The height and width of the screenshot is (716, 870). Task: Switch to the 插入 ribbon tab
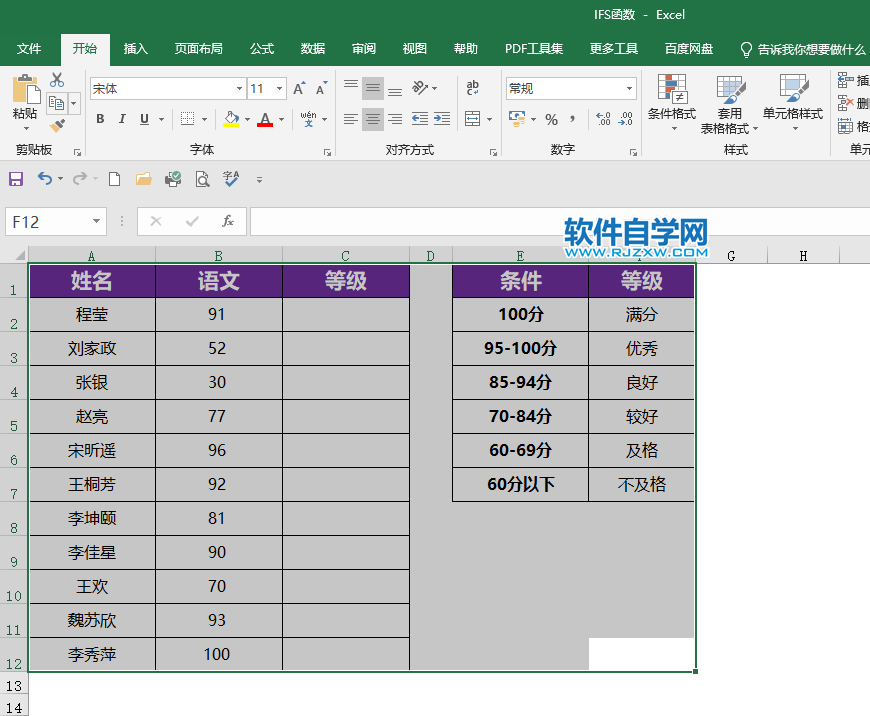(x=135, y=48)
